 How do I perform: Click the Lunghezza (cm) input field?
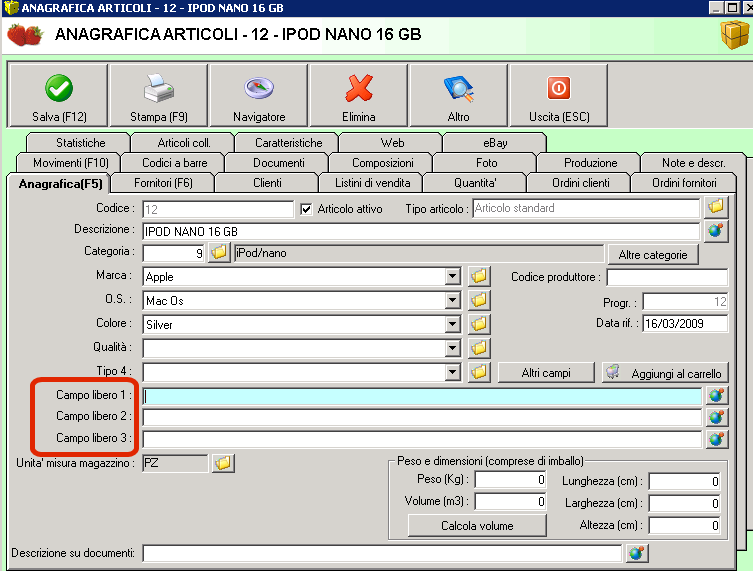tap(684, 481)
